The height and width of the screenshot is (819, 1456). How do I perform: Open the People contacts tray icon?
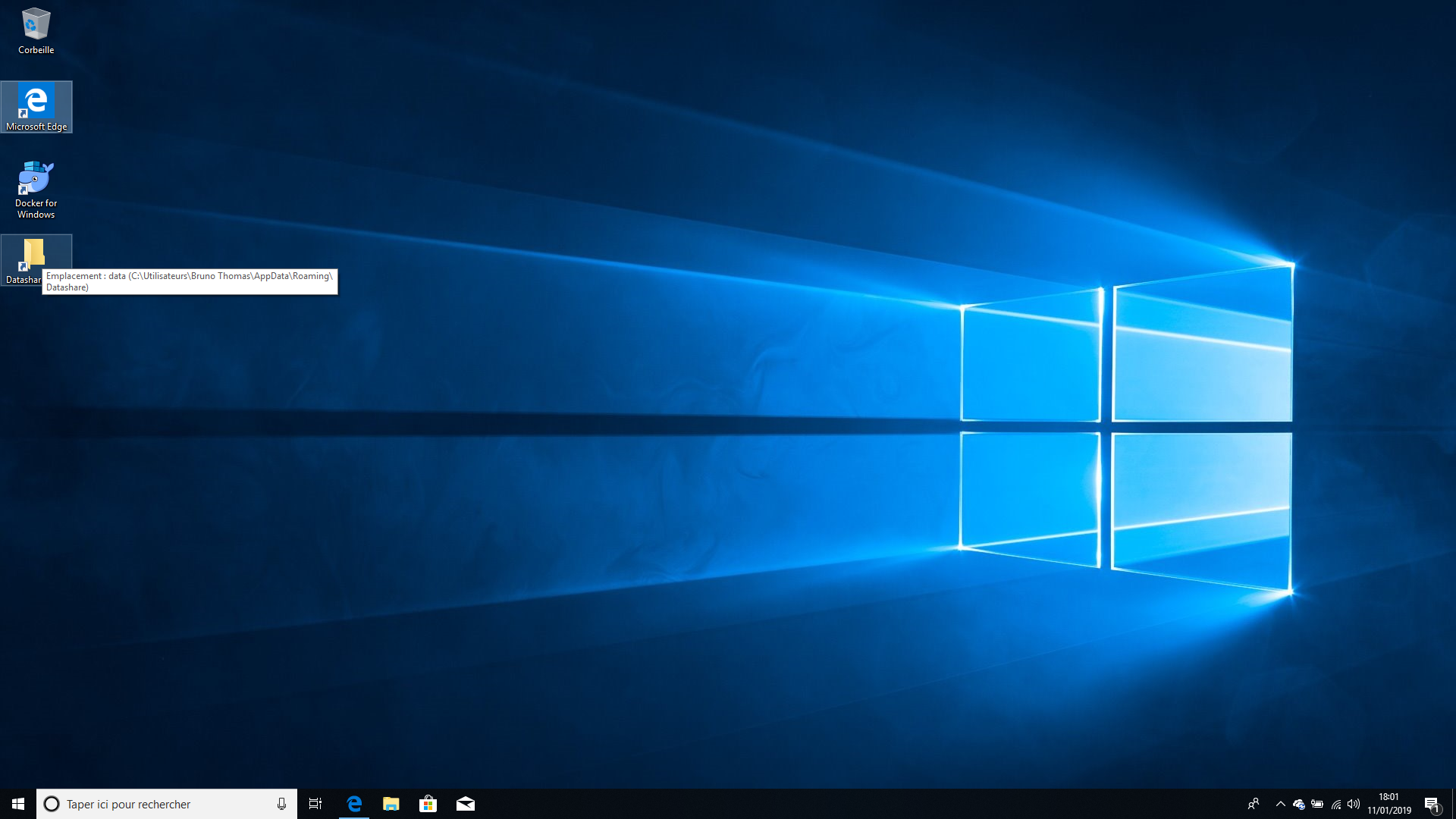1254,804
